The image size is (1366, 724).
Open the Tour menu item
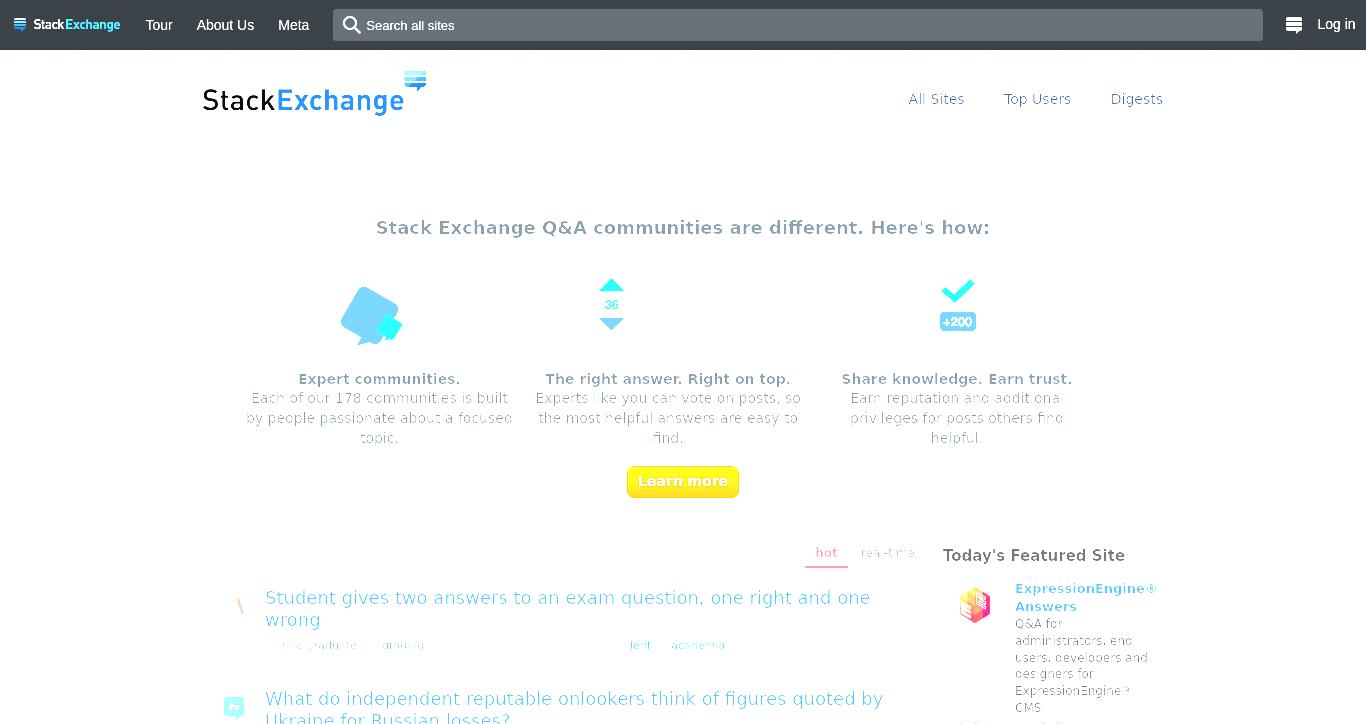tap(159, 25)
